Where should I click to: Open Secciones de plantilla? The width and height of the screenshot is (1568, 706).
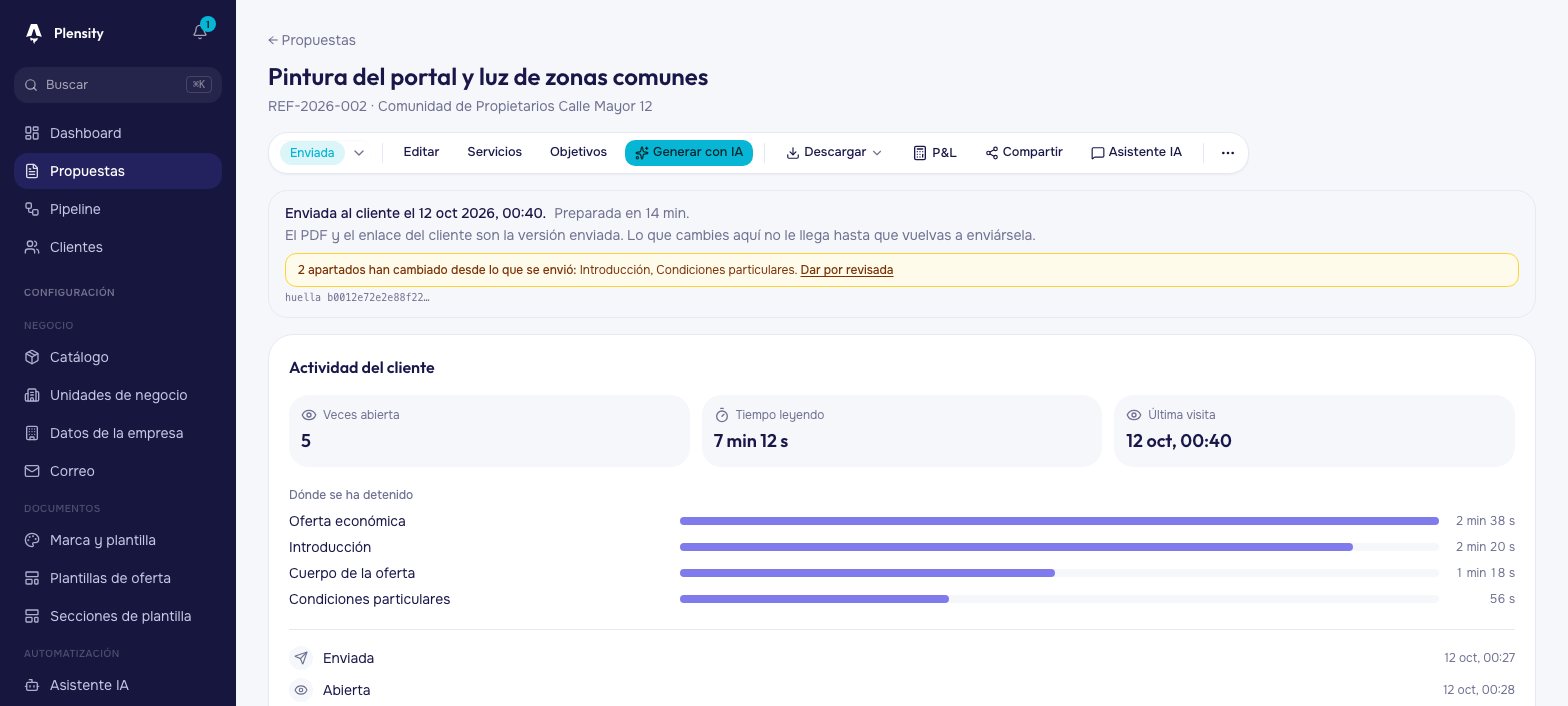118,616
